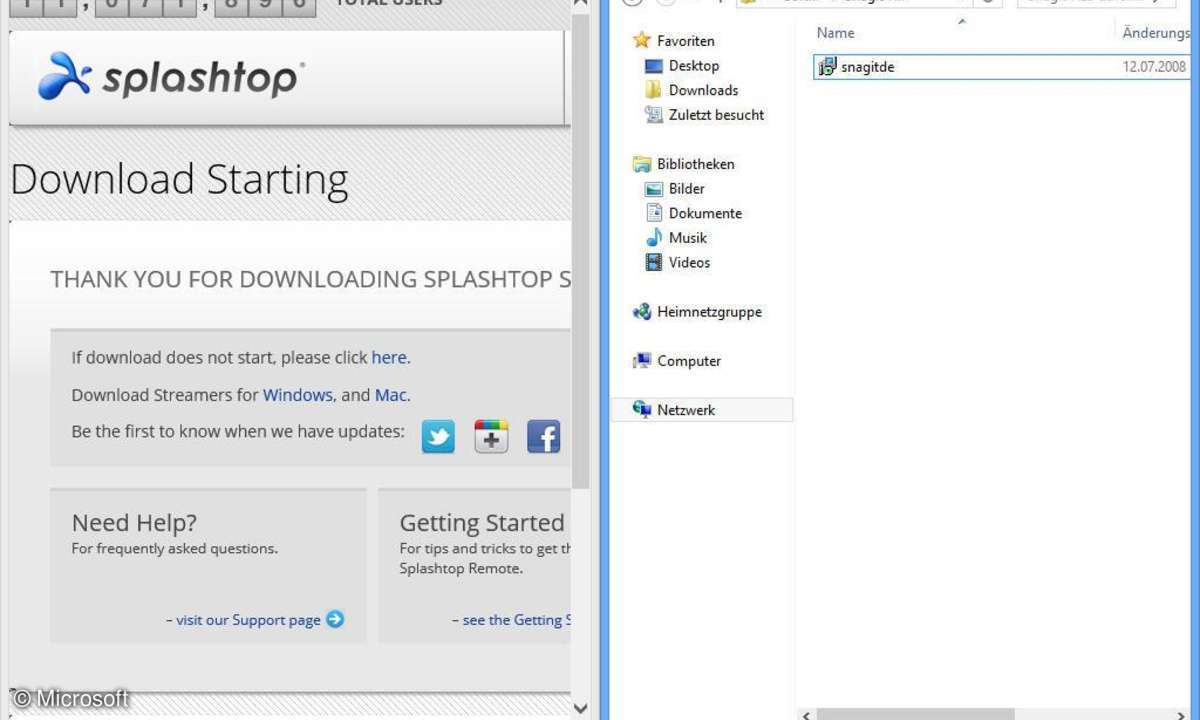Click the 'Download Starting' heading
This screenshot has height=720, width=1200.
point(179,180)
